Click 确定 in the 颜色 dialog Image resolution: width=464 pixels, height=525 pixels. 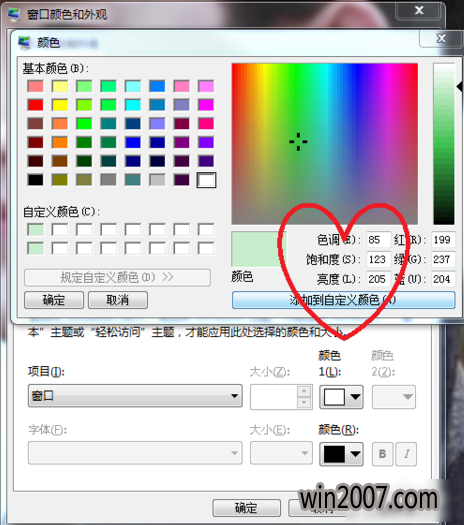(x=54, y=300)
